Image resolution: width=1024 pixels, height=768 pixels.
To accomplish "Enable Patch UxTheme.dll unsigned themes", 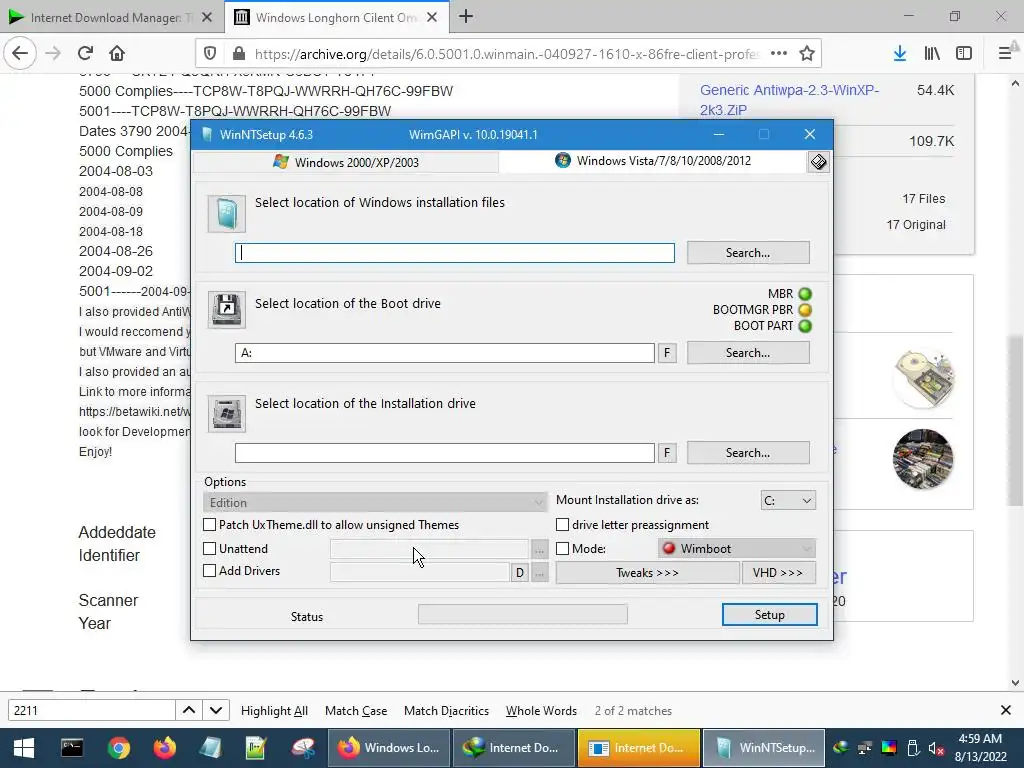I will (210, 524).
